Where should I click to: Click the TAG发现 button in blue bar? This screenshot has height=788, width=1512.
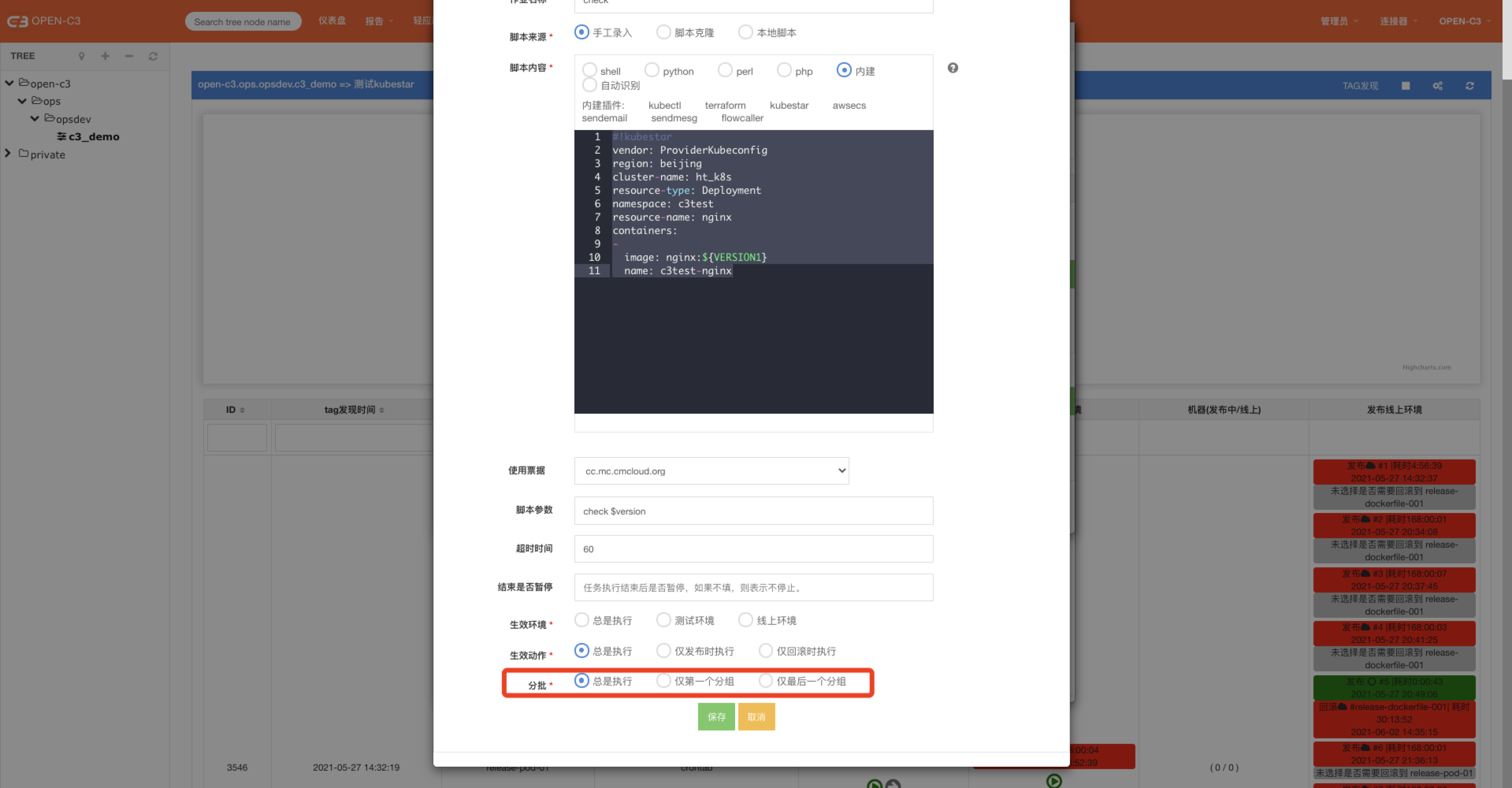click(1360, 86)
